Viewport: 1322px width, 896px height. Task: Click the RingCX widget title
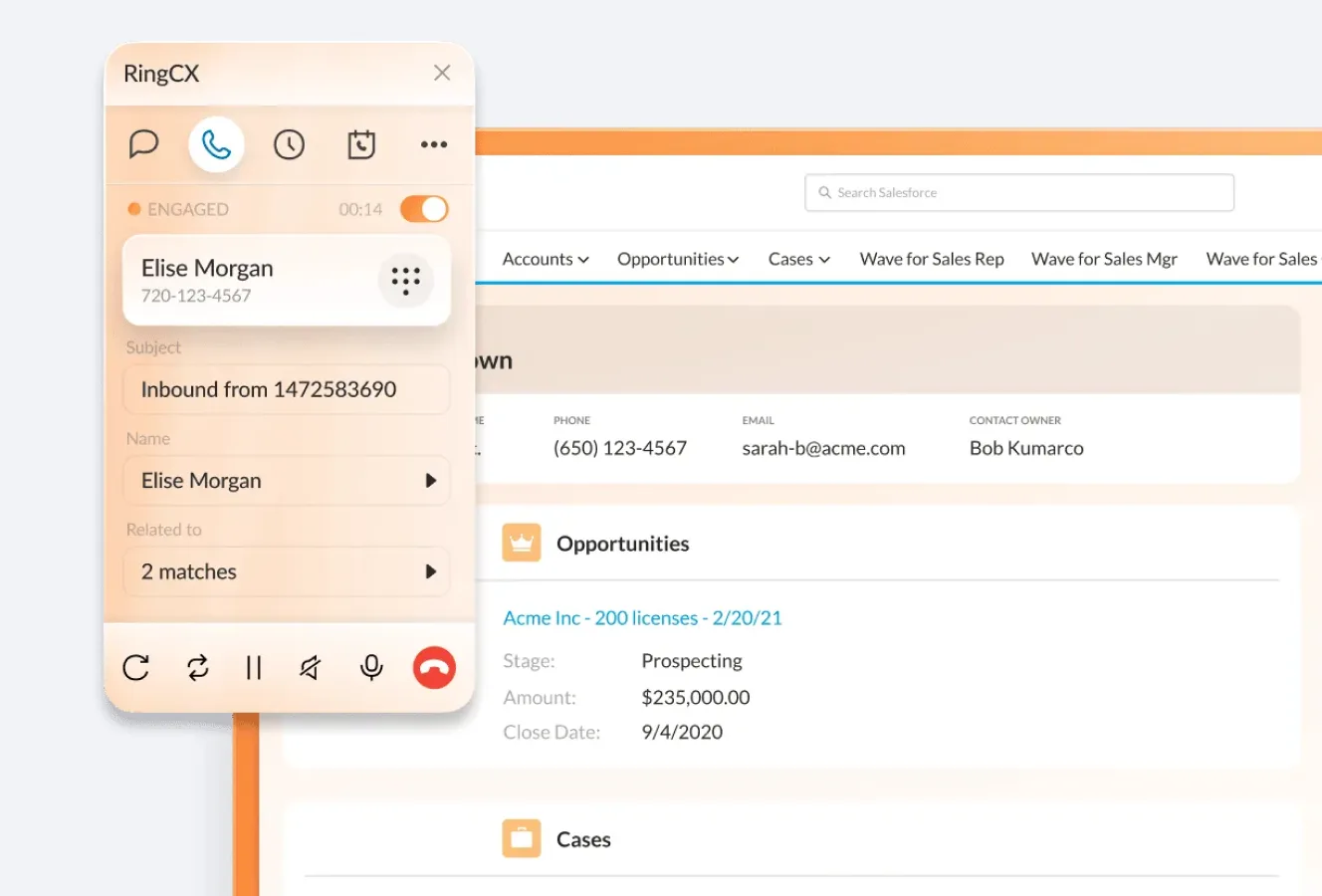[x=161, y=74]
